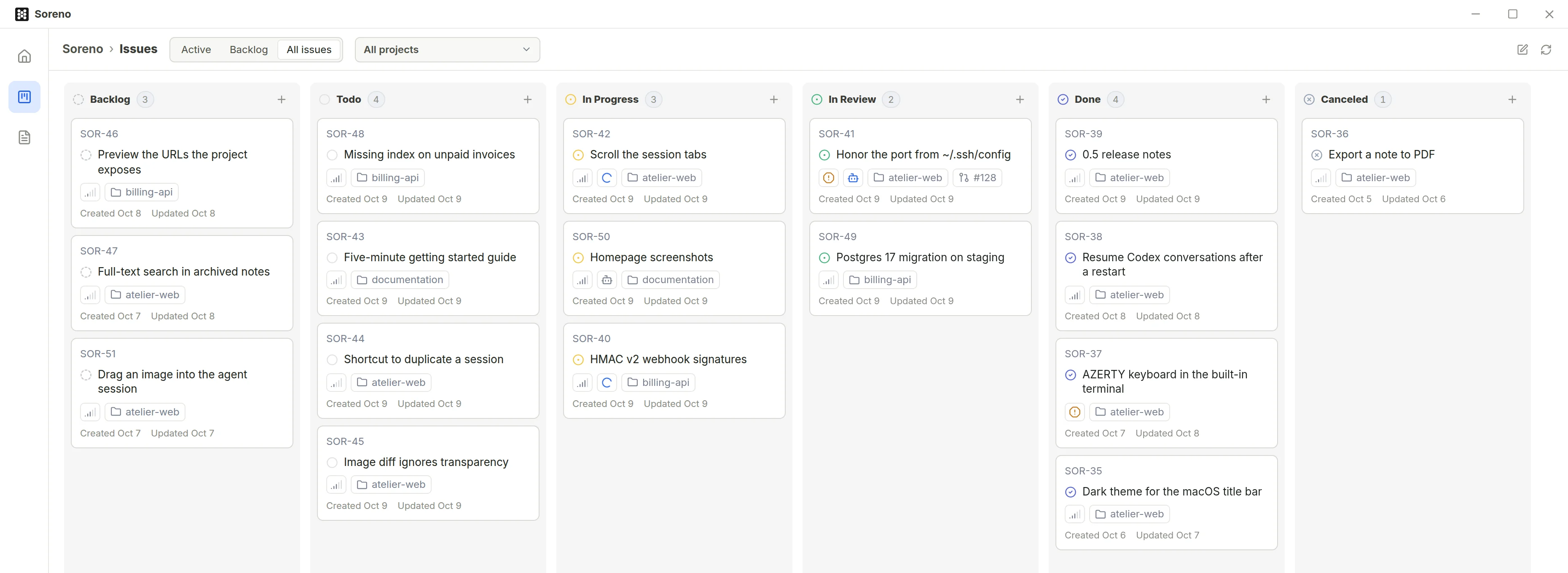Open project tag billing-api on SOR-46
Viewport: 1568px width, 573px height.
tap(142, 192)
